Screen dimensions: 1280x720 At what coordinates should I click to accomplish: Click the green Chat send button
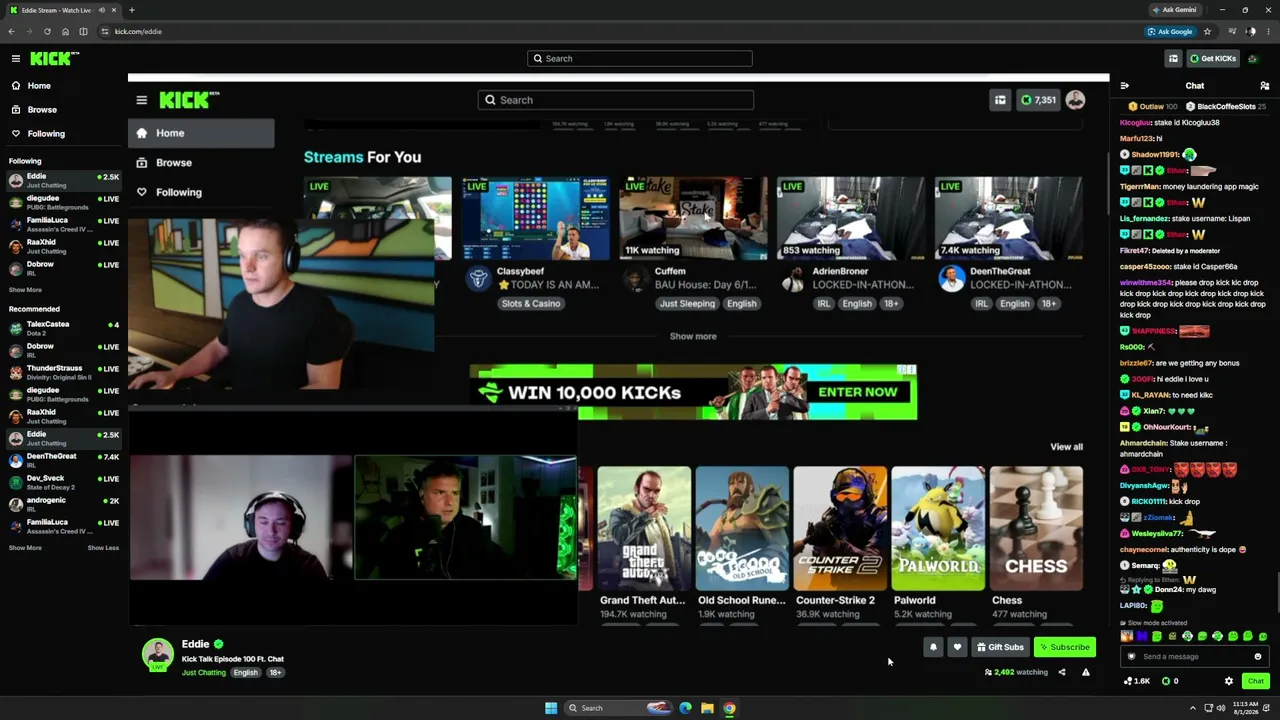point(1256,681)
